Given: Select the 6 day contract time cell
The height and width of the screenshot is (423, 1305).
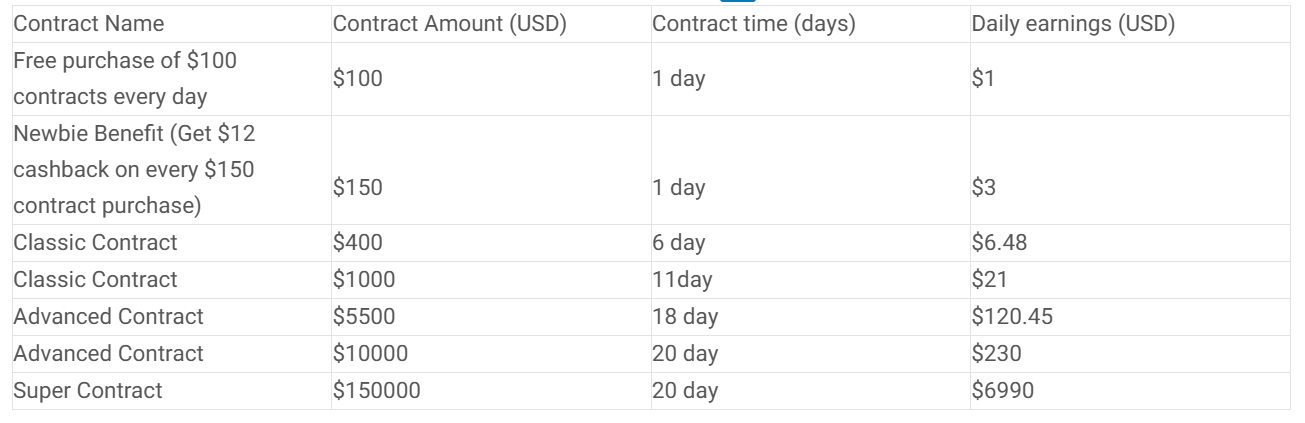Looking at the screenshot, I should tap(678, 242).
